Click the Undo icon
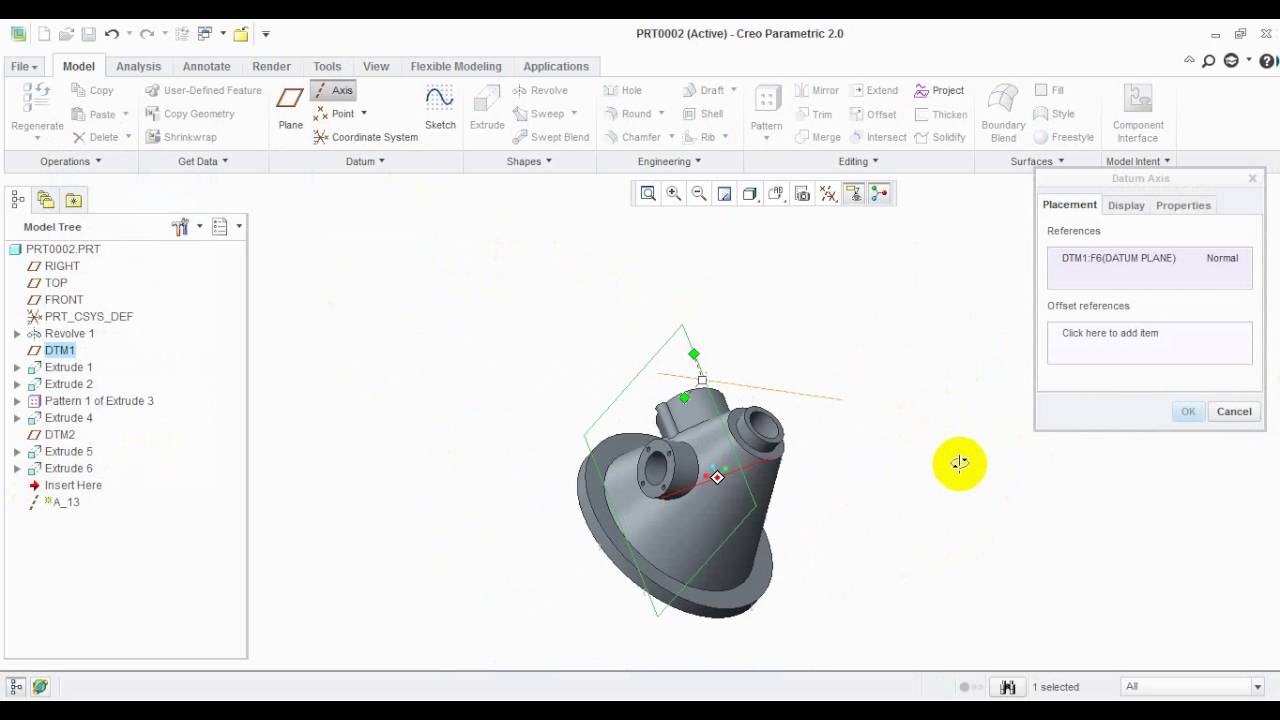The height and width of the screenshot is (720, 1280). pos(111,34)
